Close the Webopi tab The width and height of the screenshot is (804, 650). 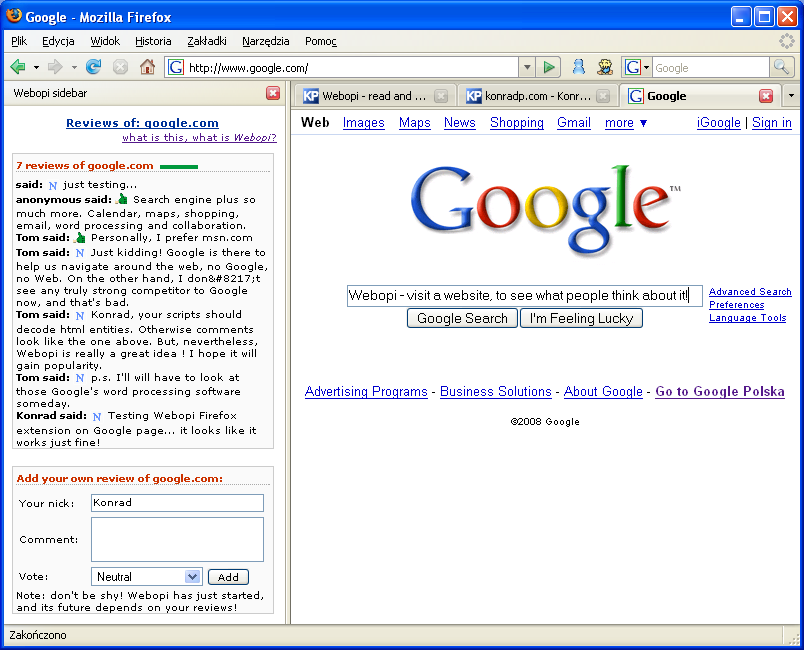pyautogui.click(x=440, y=96)
